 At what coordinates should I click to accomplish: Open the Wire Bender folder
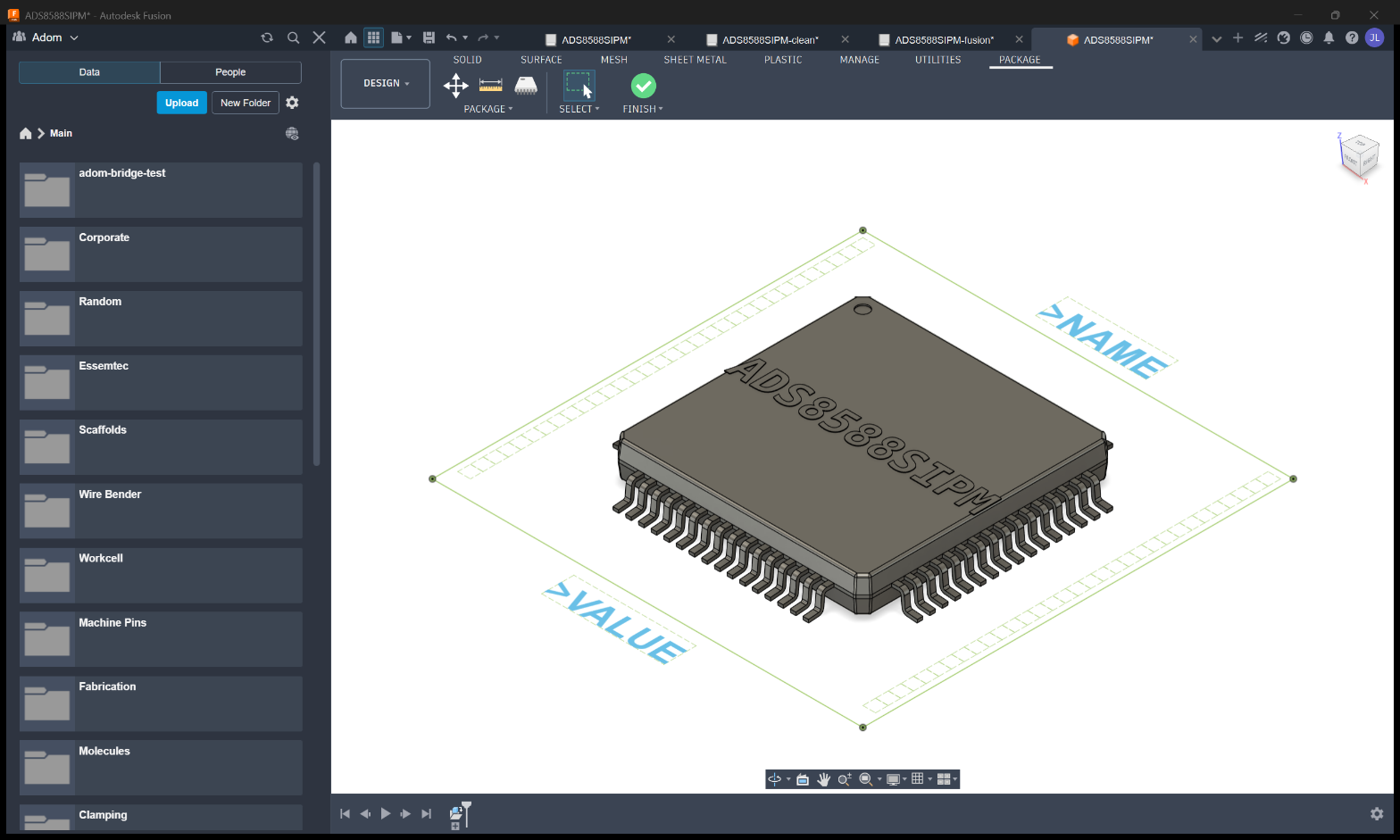[x=161, y=511]
